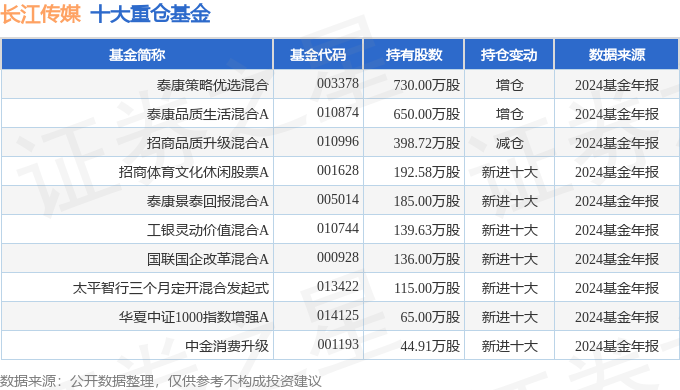Click fund name 泰康景泰回报混合A

tap(208, 201)
